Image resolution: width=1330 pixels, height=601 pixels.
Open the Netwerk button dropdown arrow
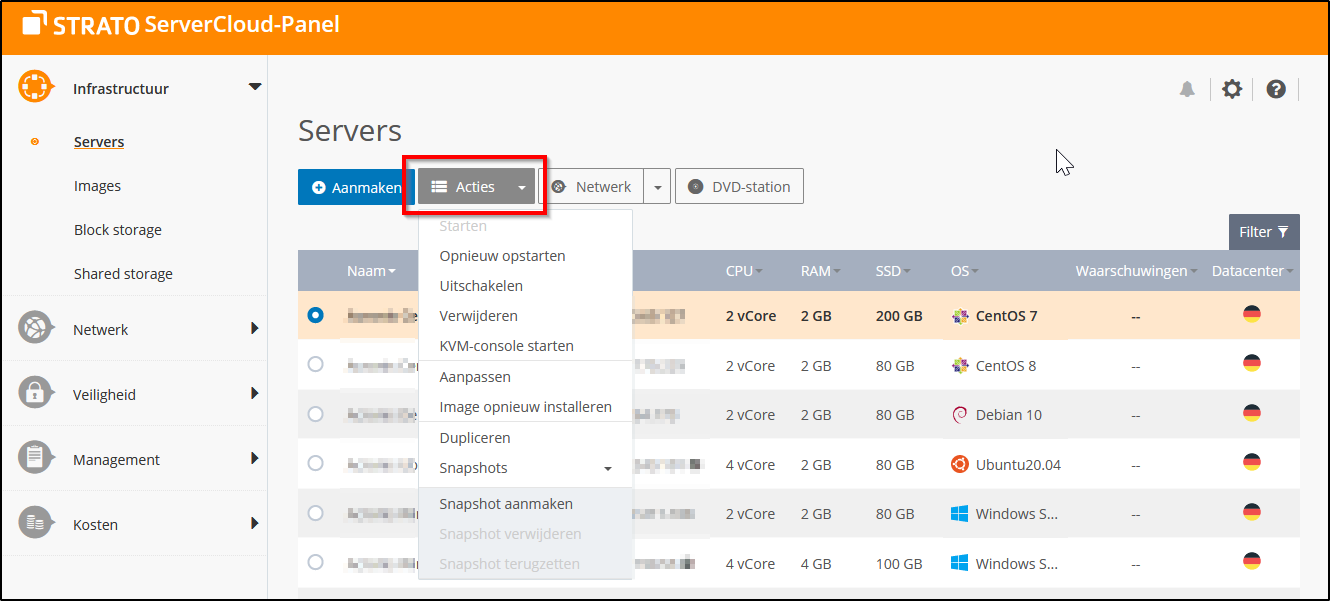click(x=657, y=187)
